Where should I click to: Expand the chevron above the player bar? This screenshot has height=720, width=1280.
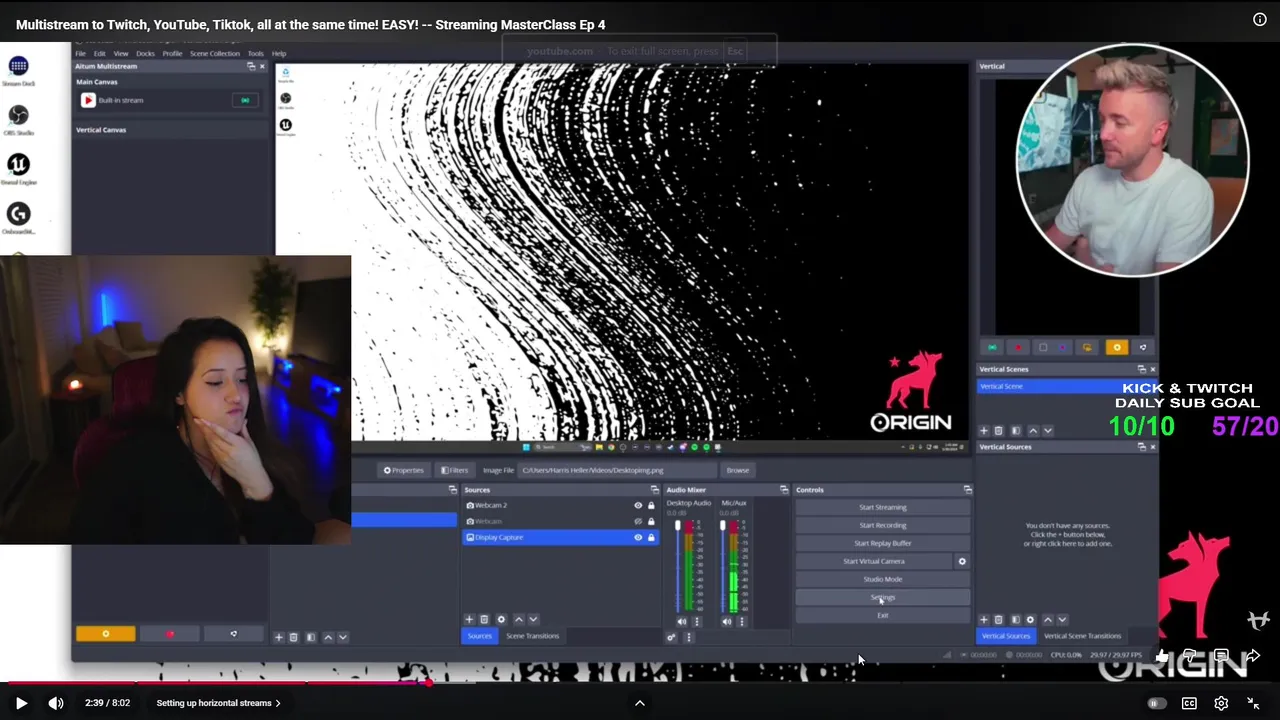(640, 702)
